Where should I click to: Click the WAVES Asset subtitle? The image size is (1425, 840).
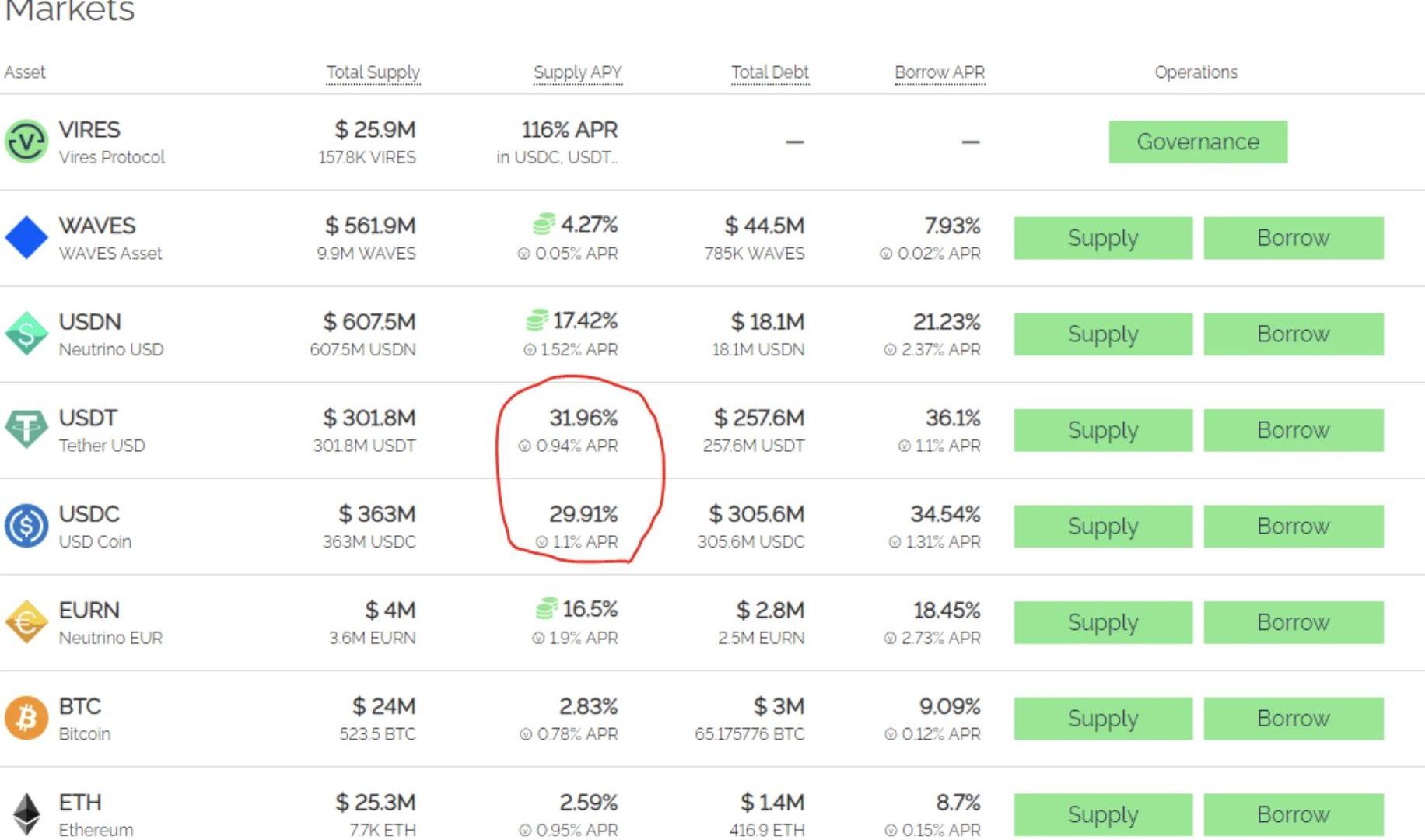[x=110, y=254]
